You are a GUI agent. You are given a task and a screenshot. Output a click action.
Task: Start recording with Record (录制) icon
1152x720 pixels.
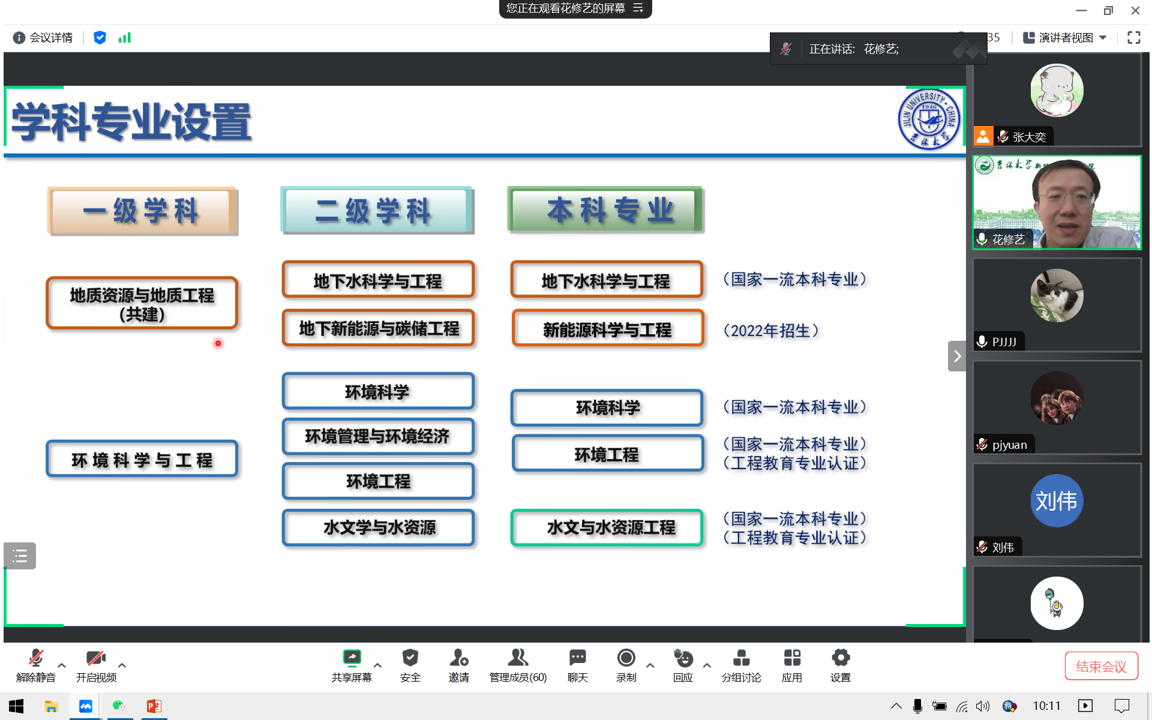(625, 659)
